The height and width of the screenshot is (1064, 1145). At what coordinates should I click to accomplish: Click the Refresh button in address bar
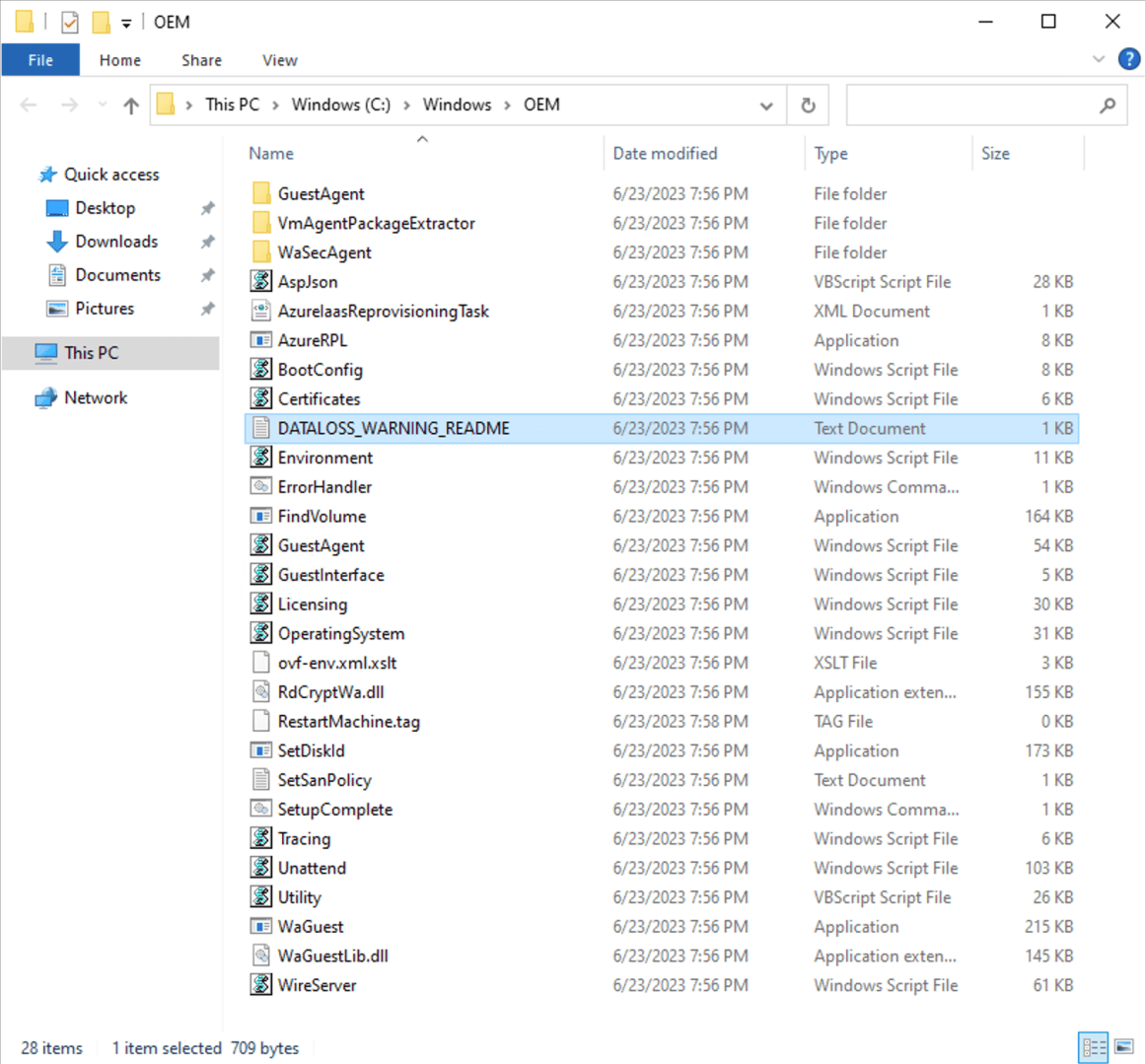tap(808, 106)
